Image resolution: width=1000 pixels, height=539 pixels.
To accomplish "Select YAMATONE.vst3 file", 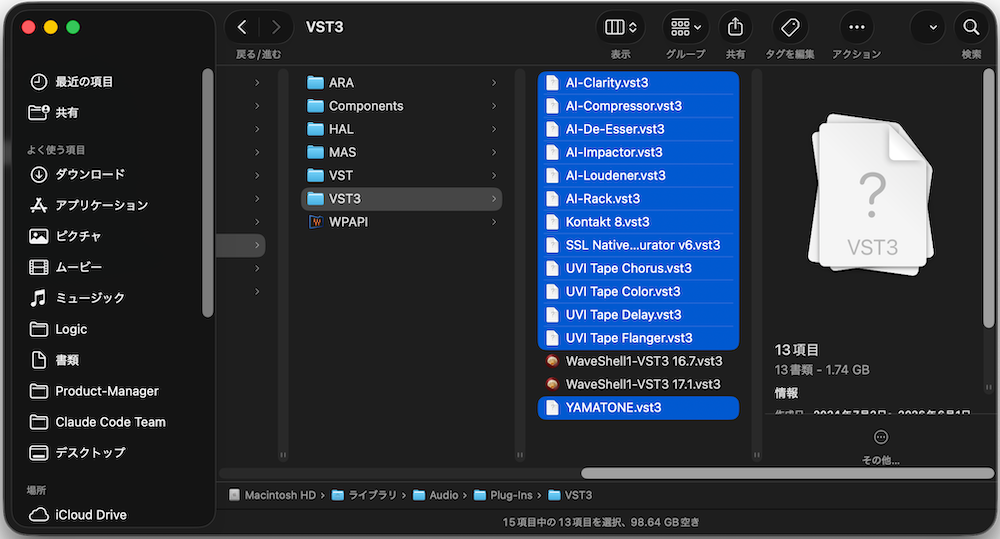I will coord(638,408).
